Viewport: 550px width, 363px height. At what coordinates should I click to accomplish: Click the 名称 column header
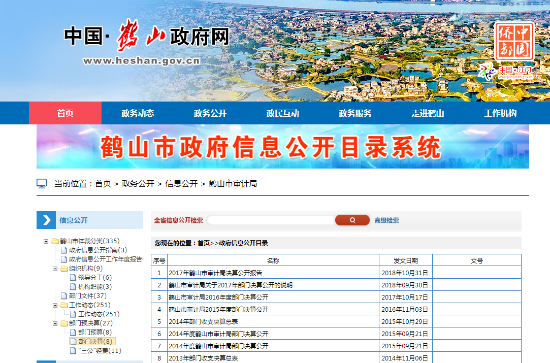[273, 261]
